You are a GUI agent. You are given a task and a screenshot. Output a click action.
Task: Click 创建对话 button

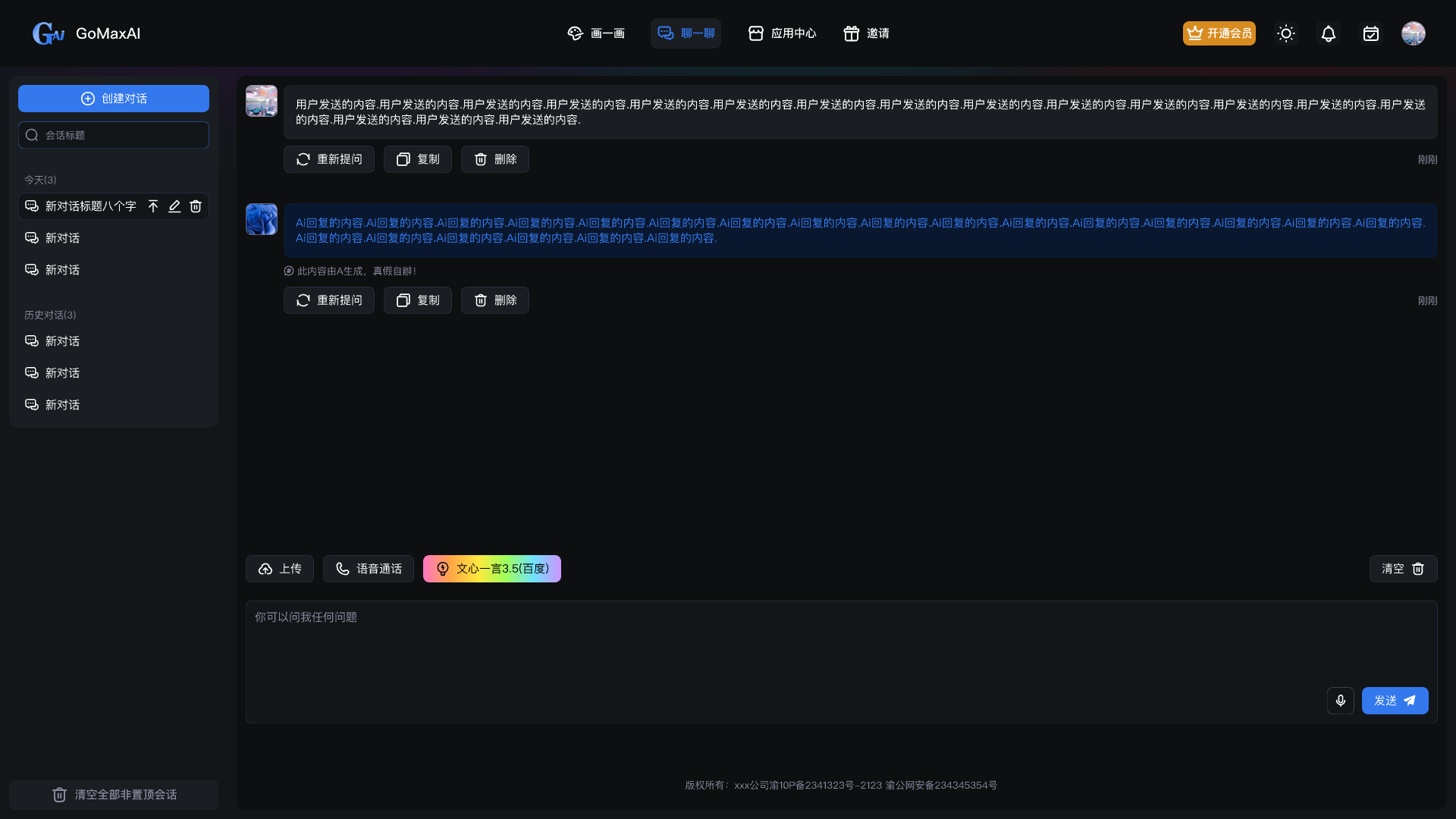[114, 99]
